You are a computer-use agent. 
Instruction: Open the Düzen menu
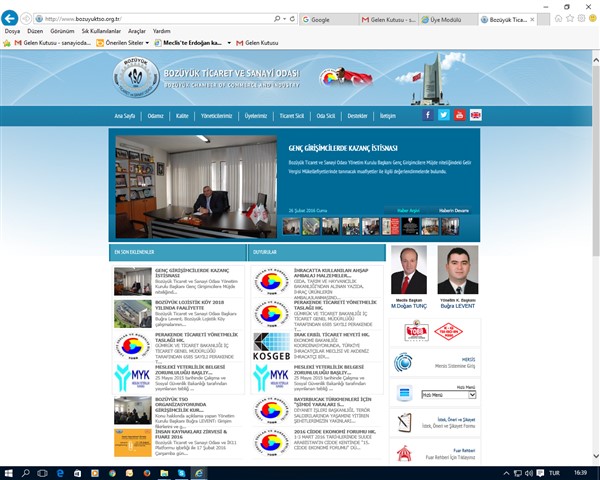tap(35, 31)
